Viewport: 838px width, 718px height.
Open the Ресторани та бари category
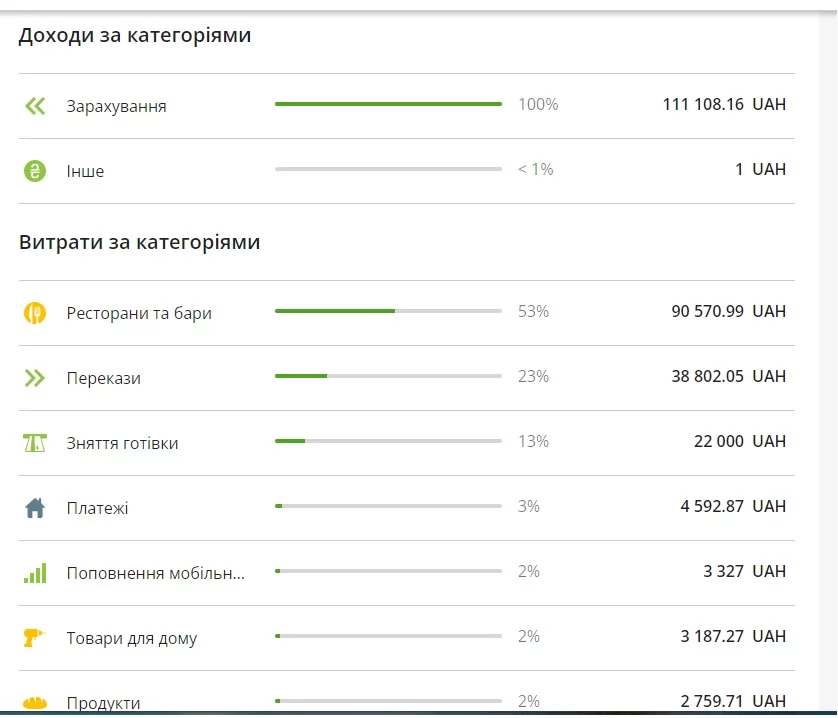click(x=139, y=313)
